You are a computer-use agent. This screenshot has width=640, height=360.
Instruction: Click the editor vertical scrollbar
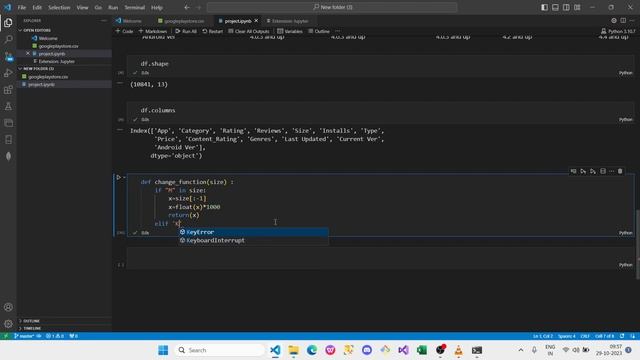pyautogui.click(x=637, y=244)
